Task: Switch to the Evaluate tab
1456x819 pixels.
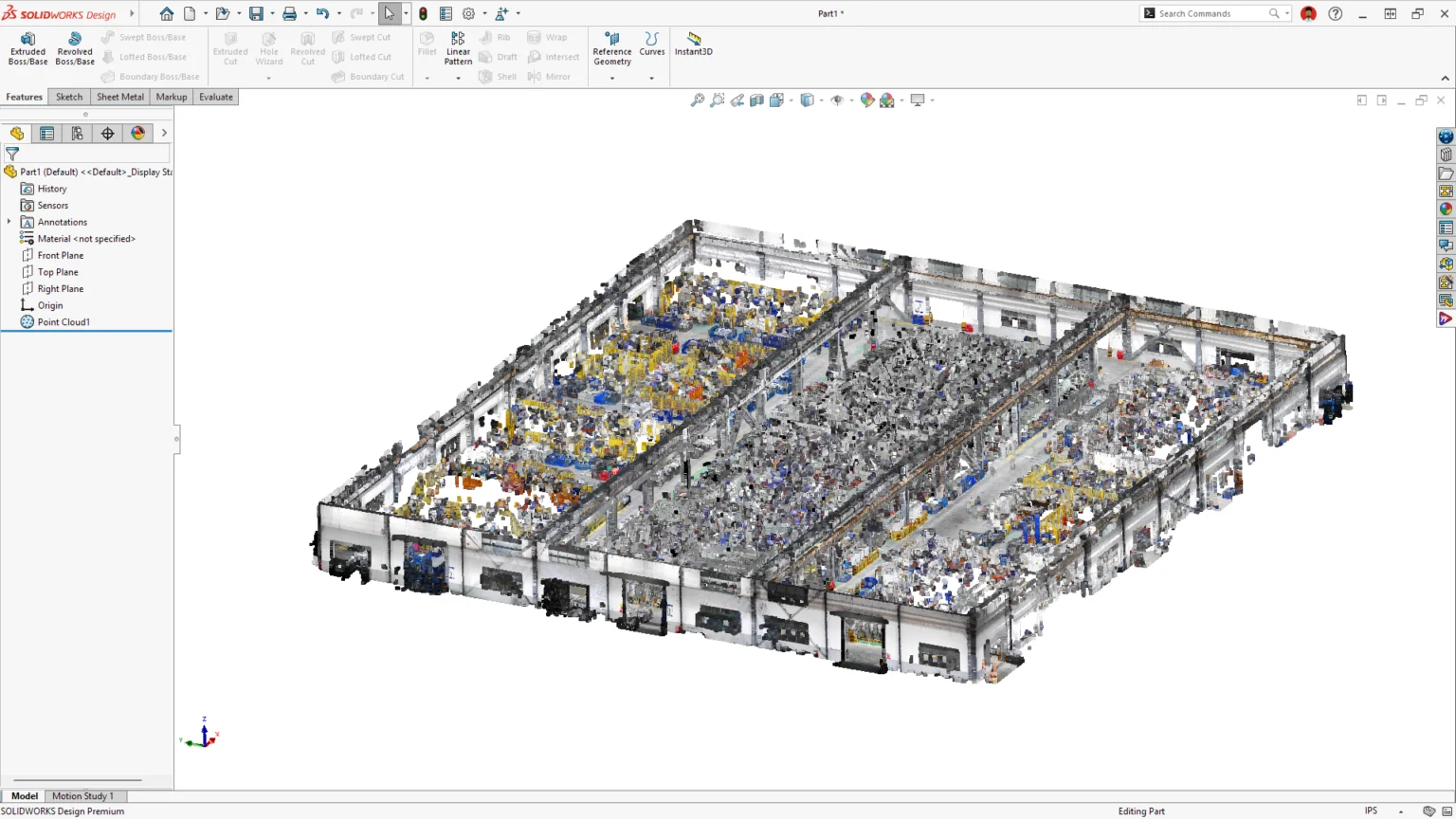Action: [x=216, y=97]
